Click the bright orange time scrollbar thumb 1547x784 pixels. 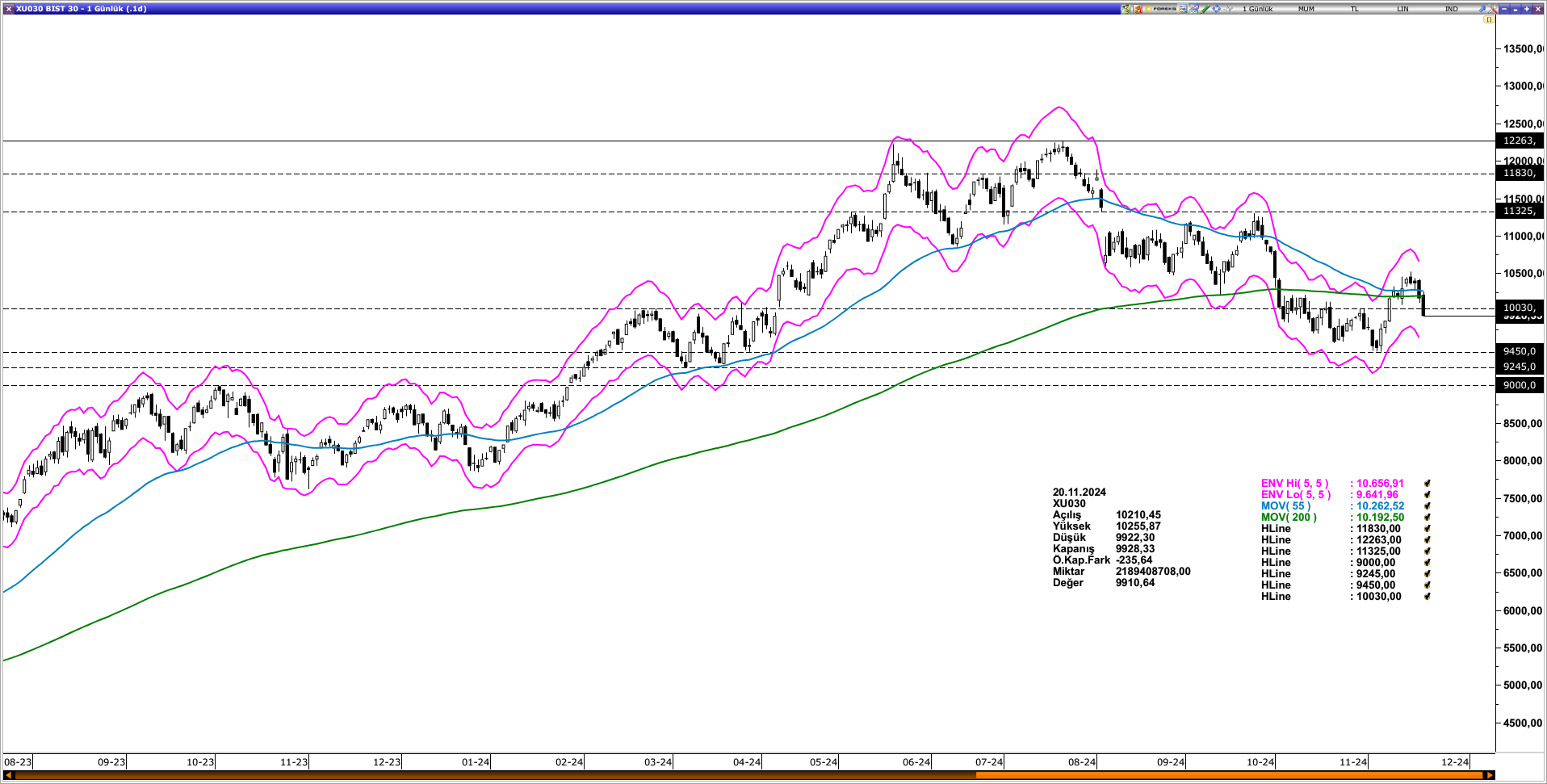[x=1229, y=776]
